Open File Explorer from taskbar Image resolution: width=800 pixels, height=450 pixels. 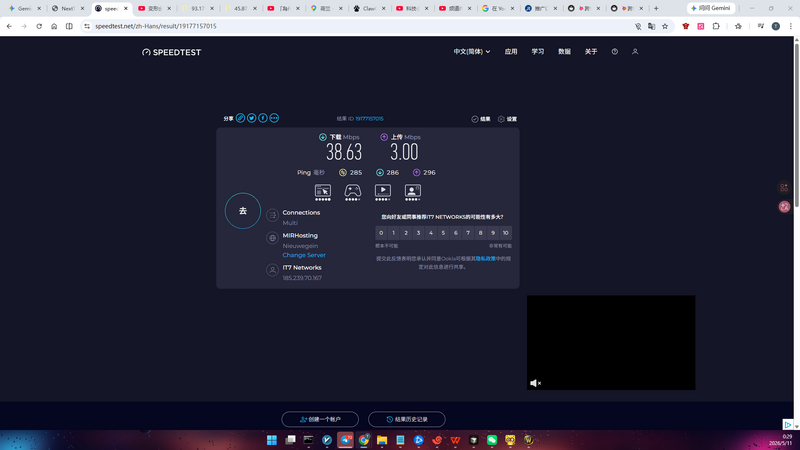pos(382,440)
